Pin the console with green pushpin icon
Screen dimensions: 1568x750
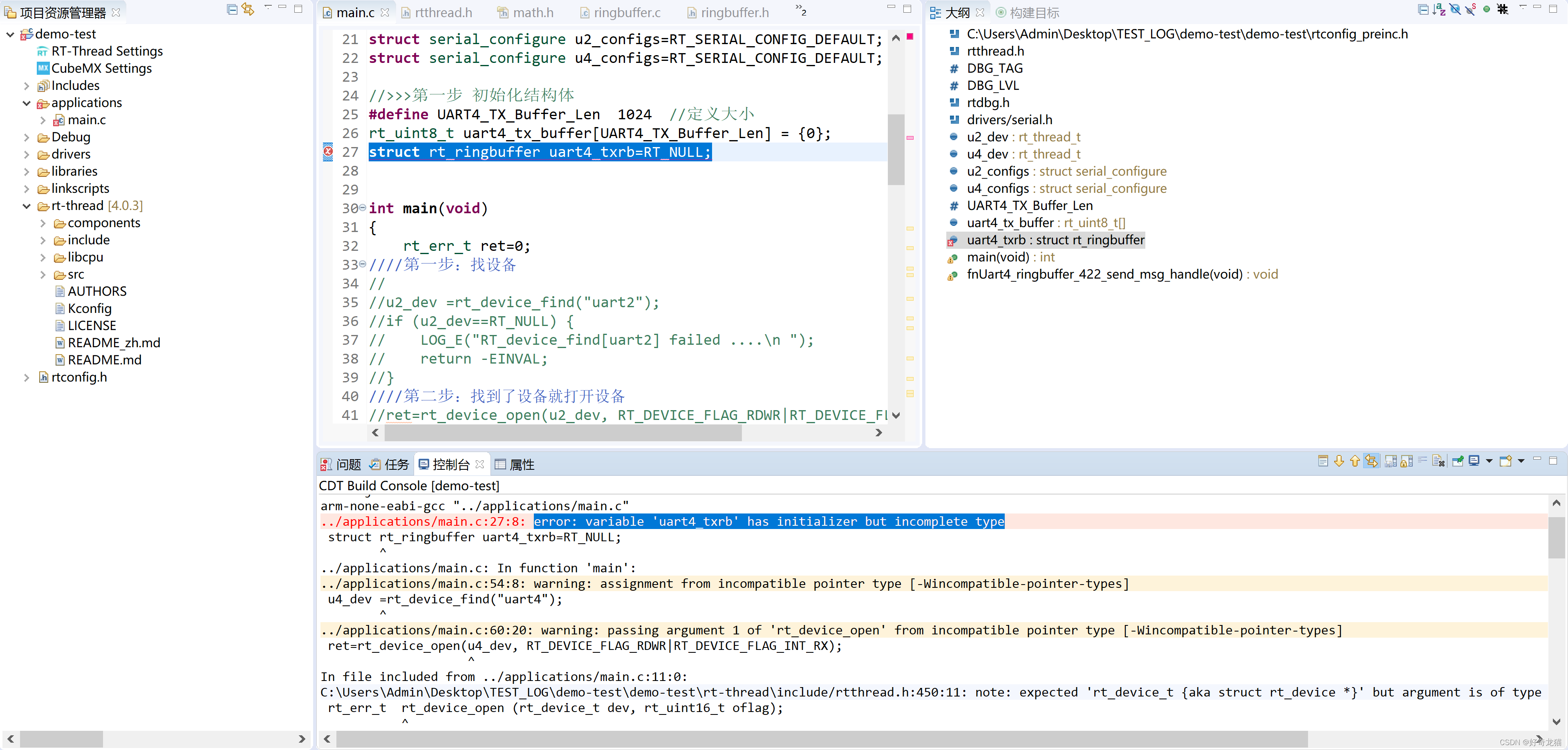tap(1458, 461)
